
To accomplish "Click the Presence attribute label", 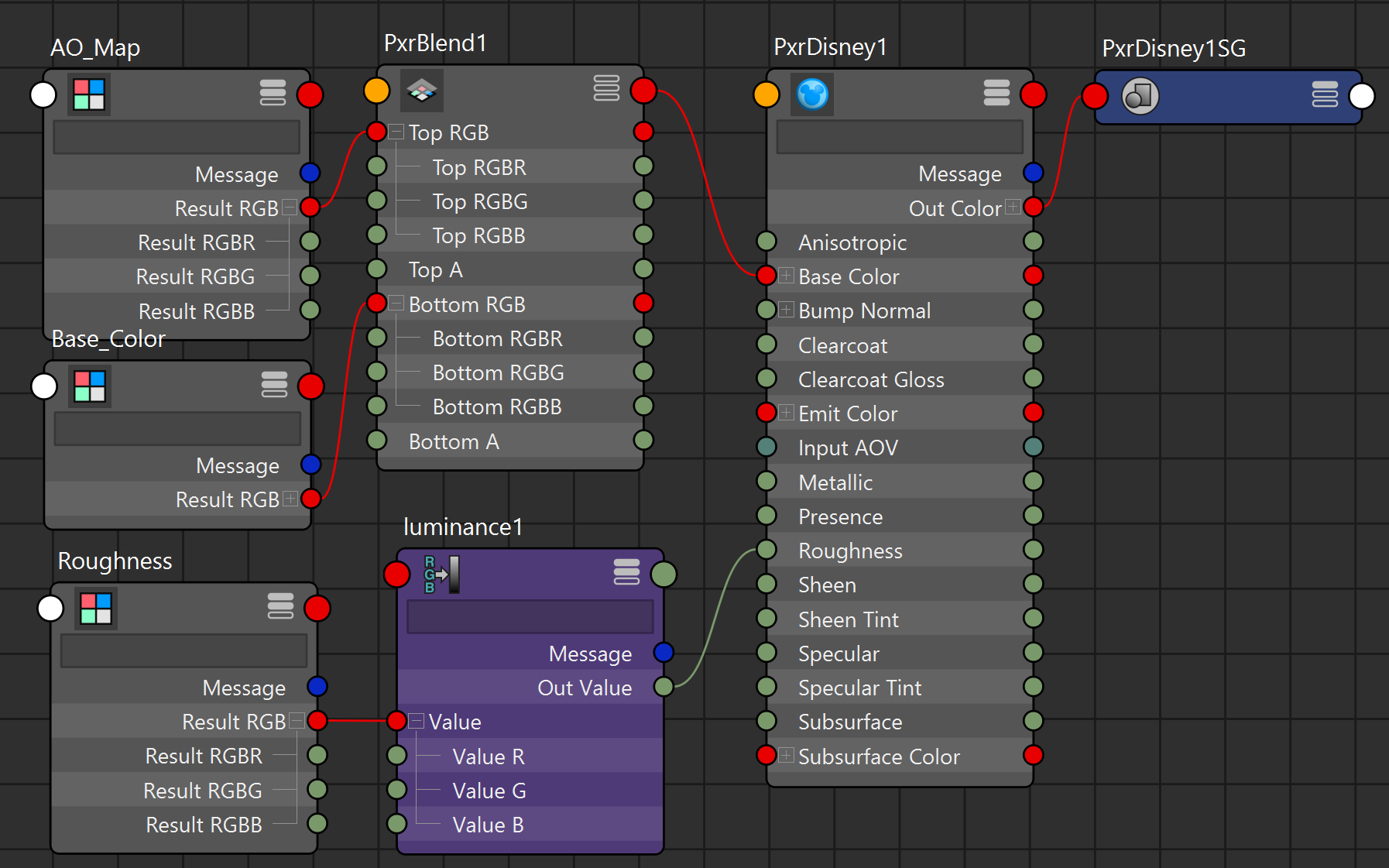I will click(840, 516).
